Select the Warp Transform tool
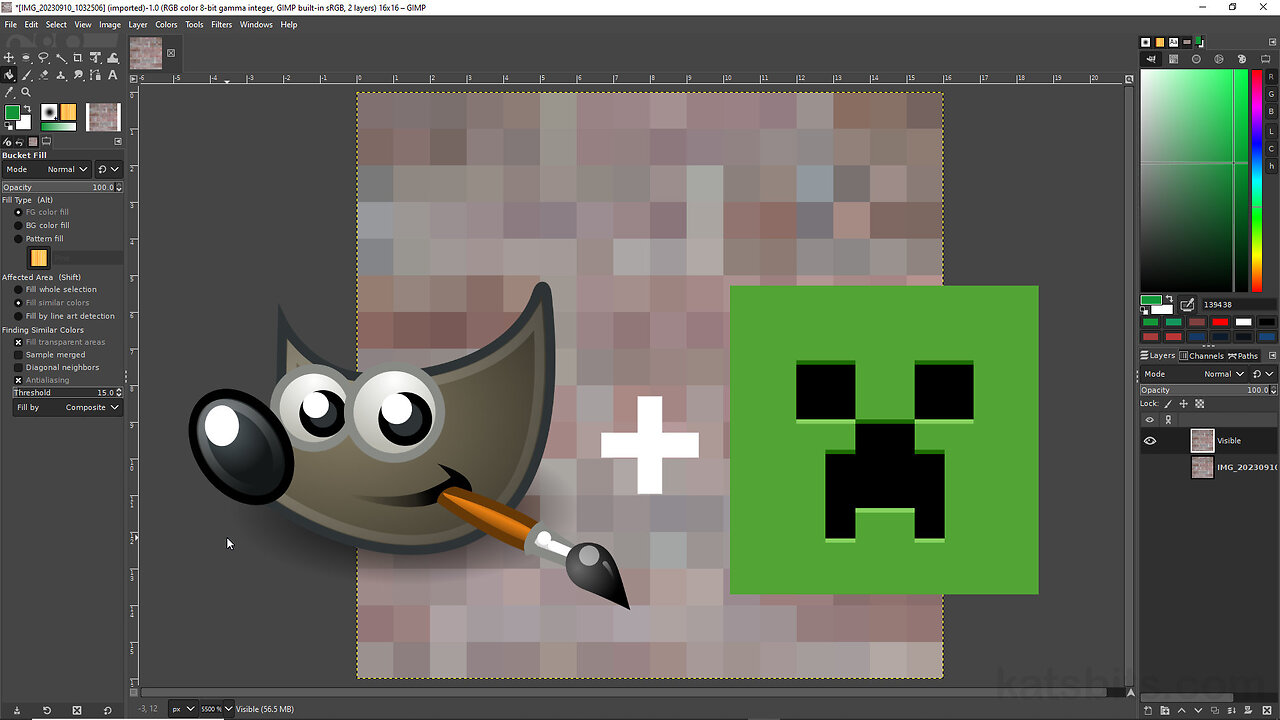1280x720 pixels. (x=112, y=58)
